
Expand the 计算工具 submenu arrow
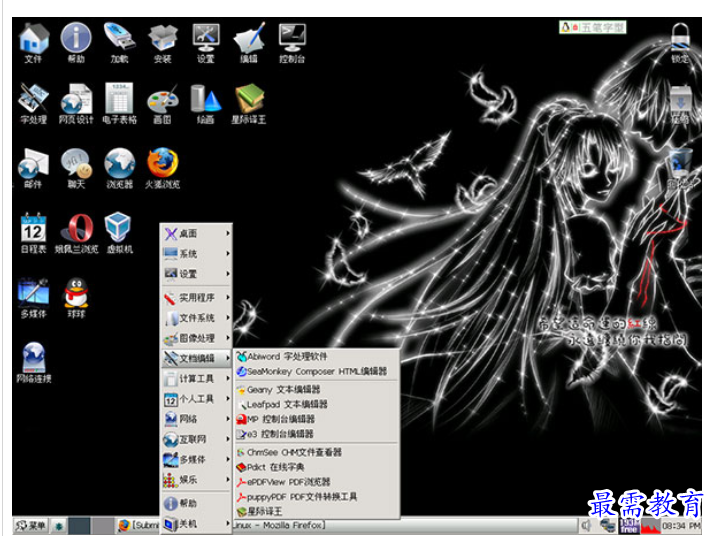coord(228,378)
